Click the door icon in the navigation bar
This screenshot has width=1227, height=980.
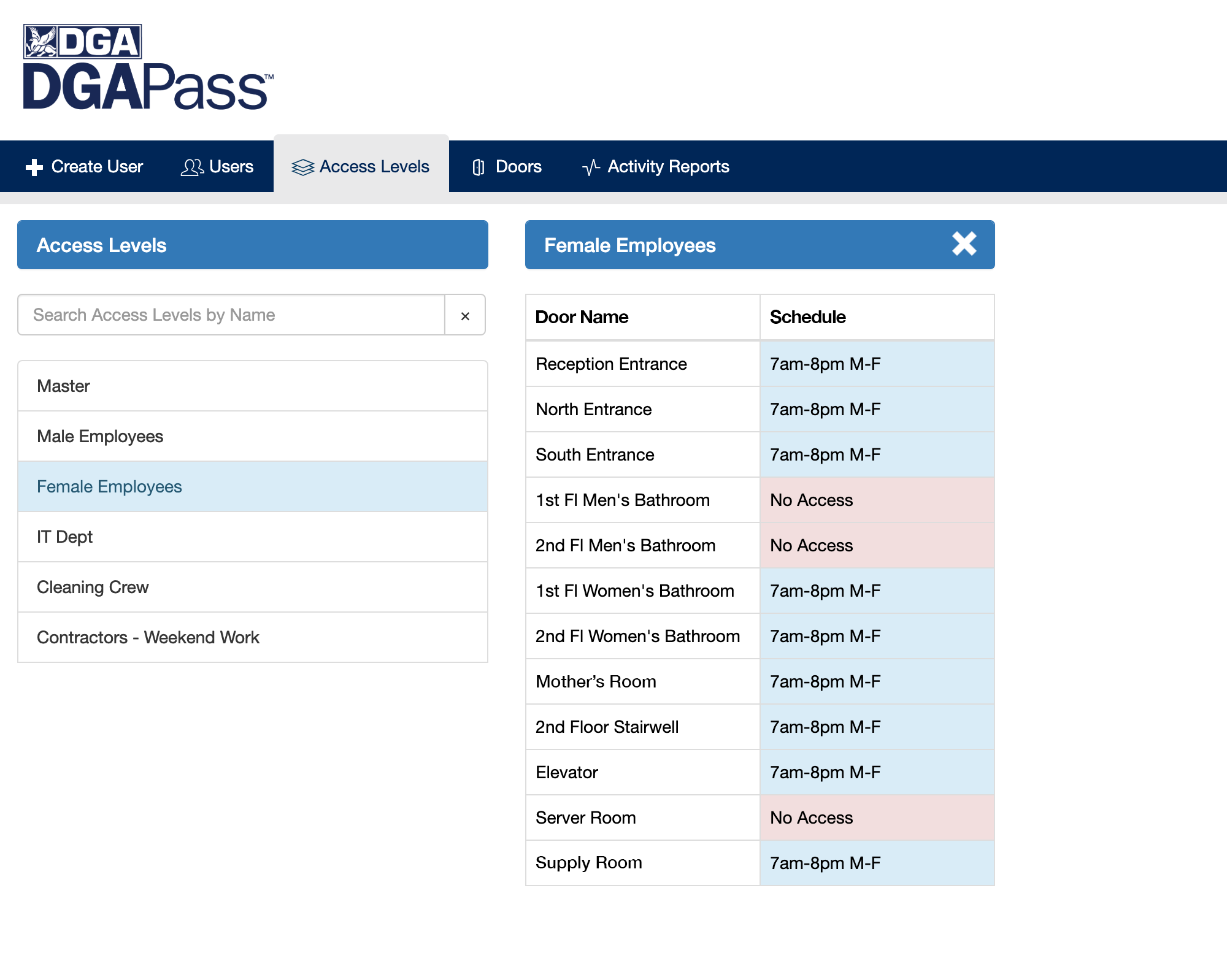[x=480, y=166]
